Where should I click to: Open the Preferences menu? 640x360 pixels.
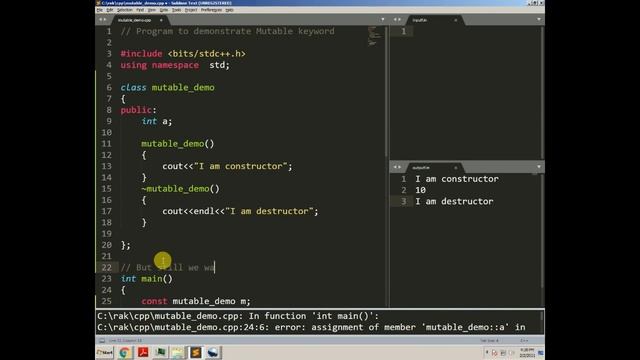tap(211, 10)
